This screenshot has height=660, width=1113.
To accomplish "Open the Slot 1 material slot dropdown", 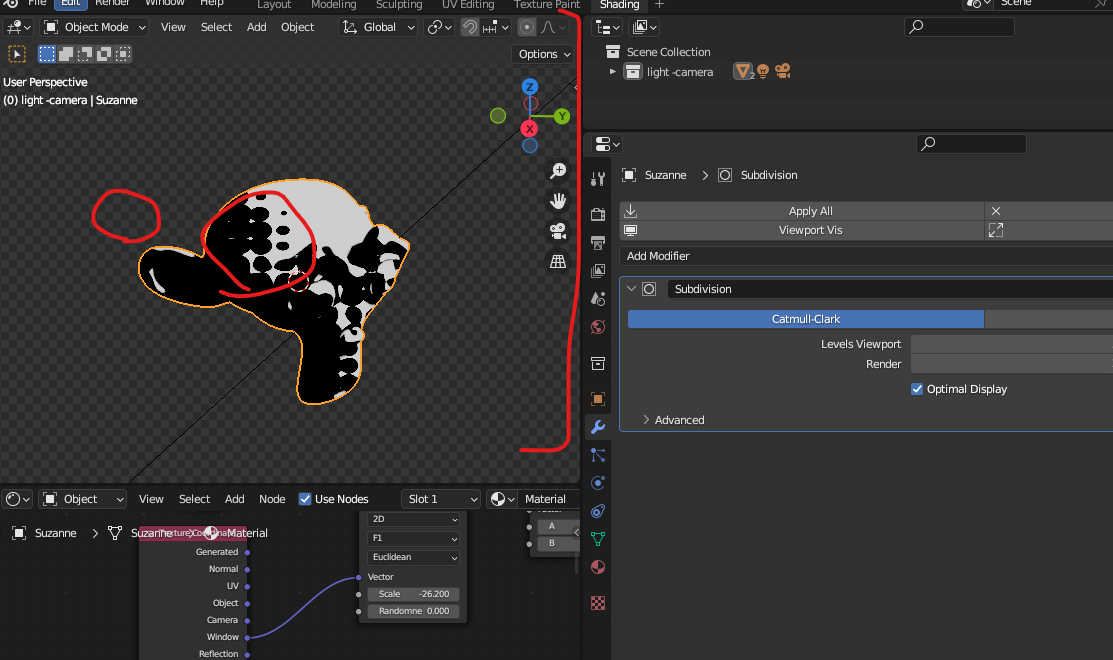I will (x=440, y=499).
